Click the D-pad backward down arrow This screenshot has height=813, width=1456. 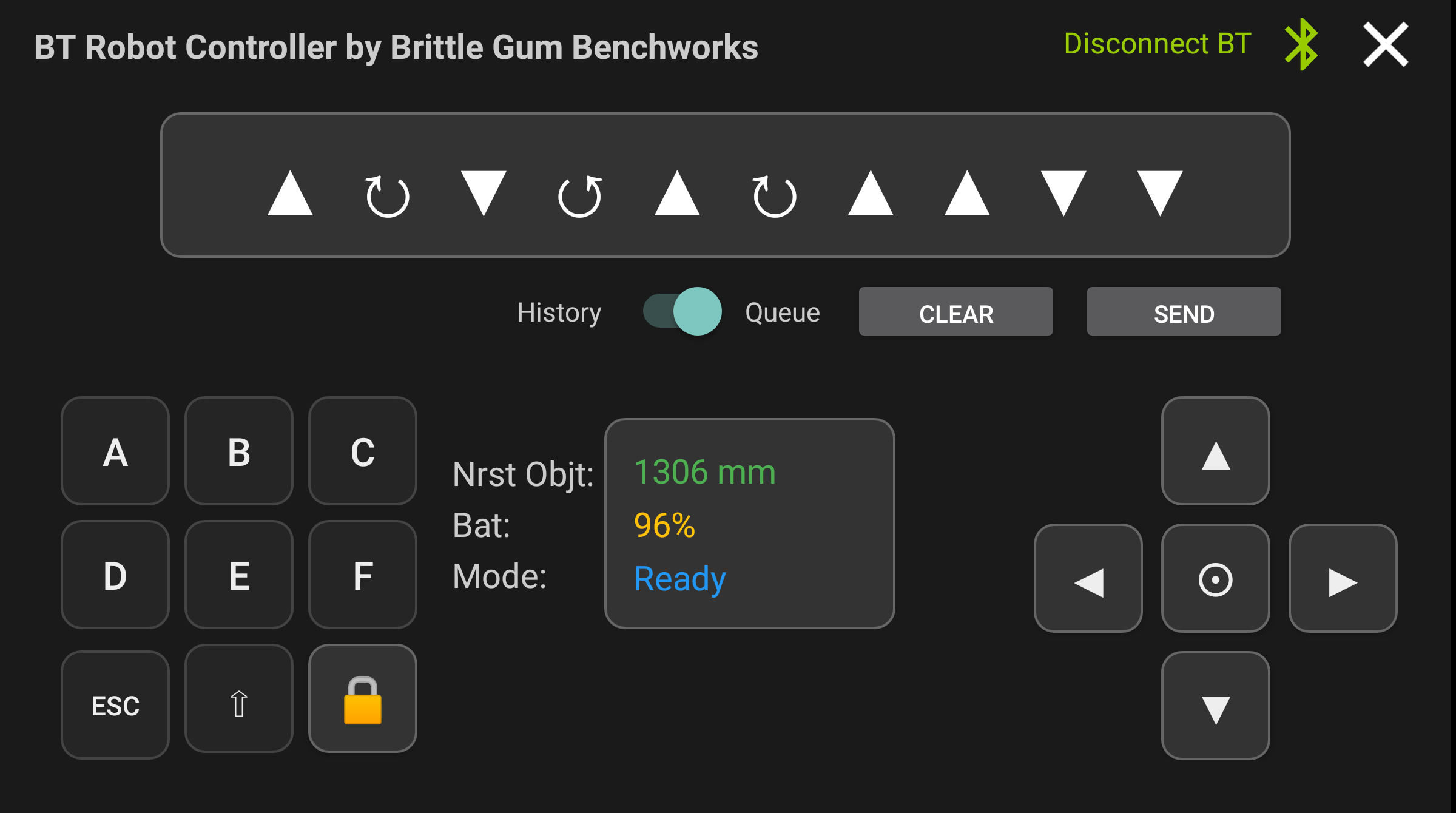[1216, 706]
